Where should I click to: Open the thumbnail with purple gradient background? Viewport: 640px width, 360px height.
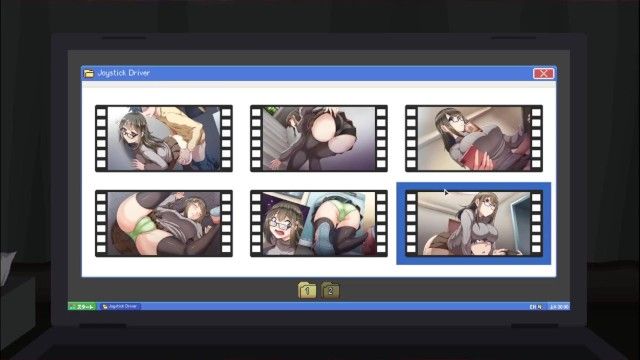click(x=319, y=138)
